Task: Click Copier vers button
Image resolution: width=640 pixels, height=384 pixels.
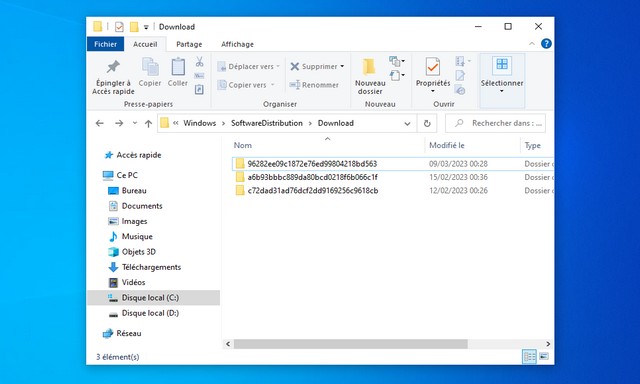Action: click(x=246, y=85)
